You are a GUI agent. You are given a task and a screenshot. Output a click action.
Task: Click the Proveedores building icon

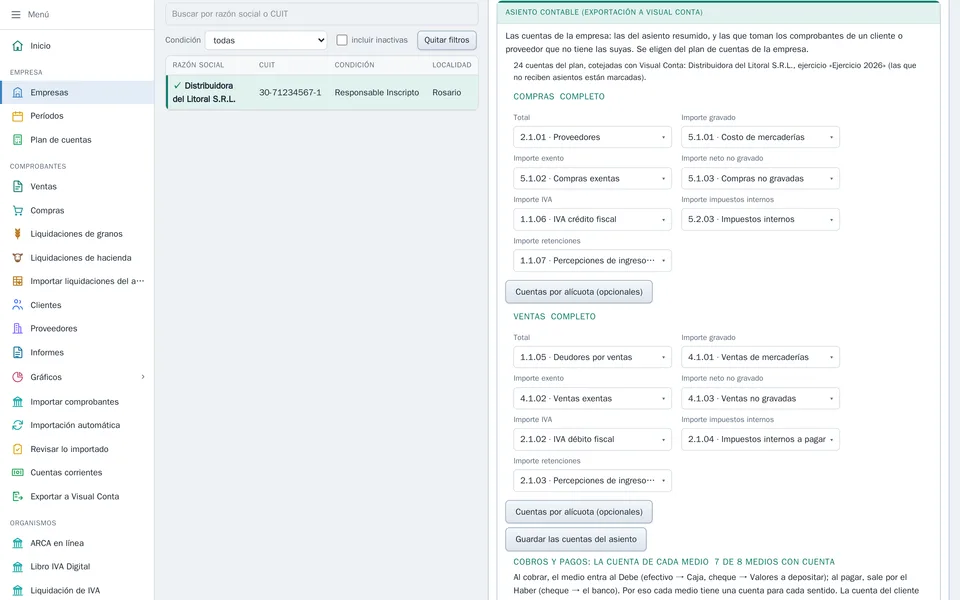(18, 328)
